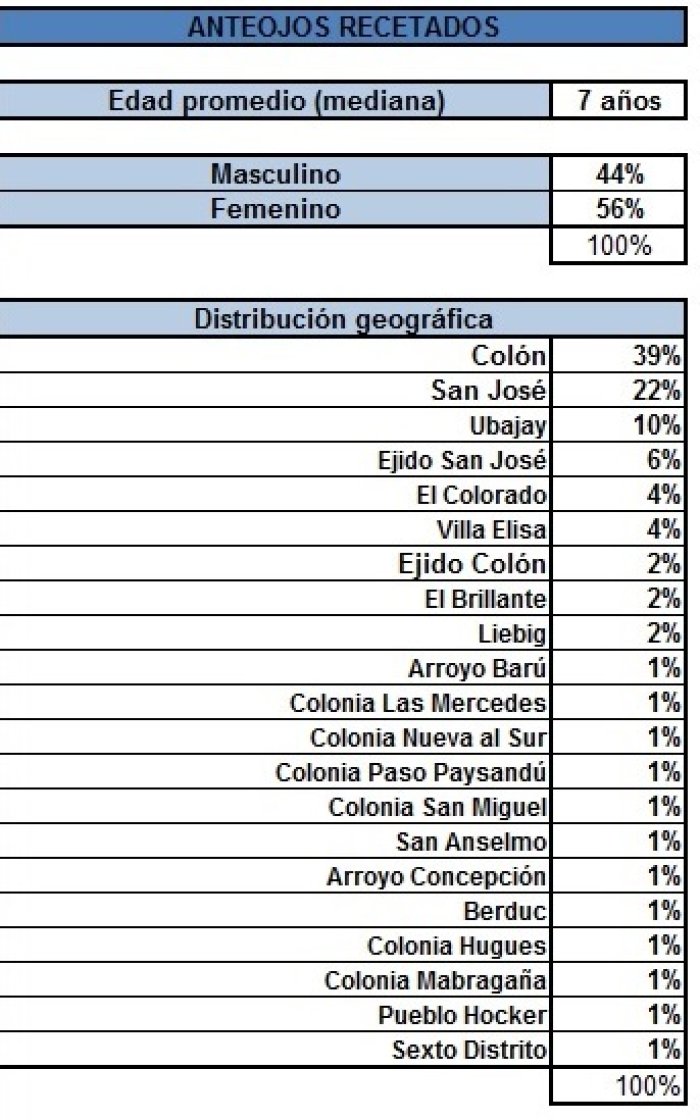700x1120 pixels.
Task: Click the Villa Elisa location cell
Action: pyautogui.click(x=276, y=529)
